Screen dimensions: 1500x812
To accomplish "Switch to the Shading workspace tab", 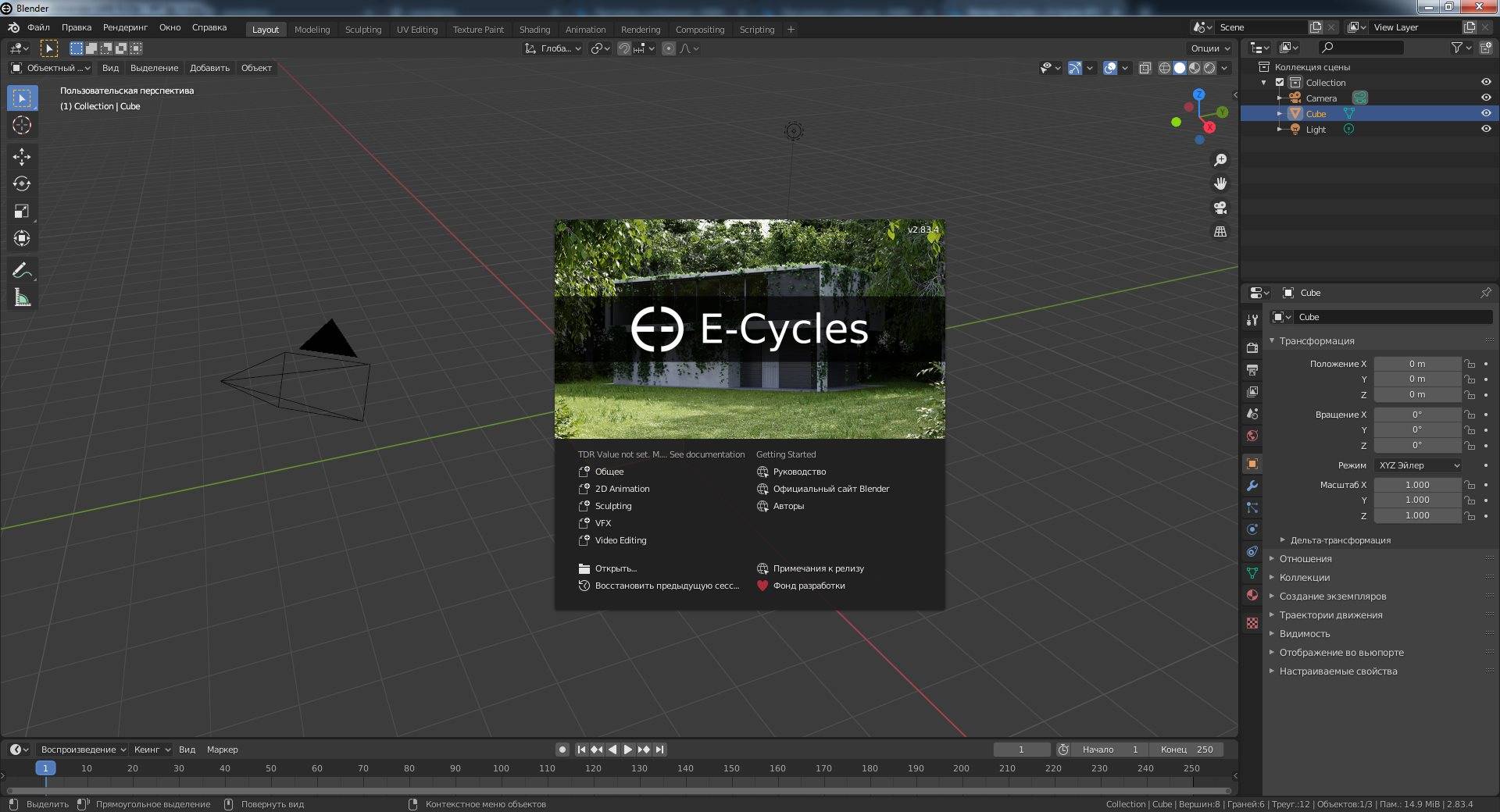I will click(x=534, y=30).
